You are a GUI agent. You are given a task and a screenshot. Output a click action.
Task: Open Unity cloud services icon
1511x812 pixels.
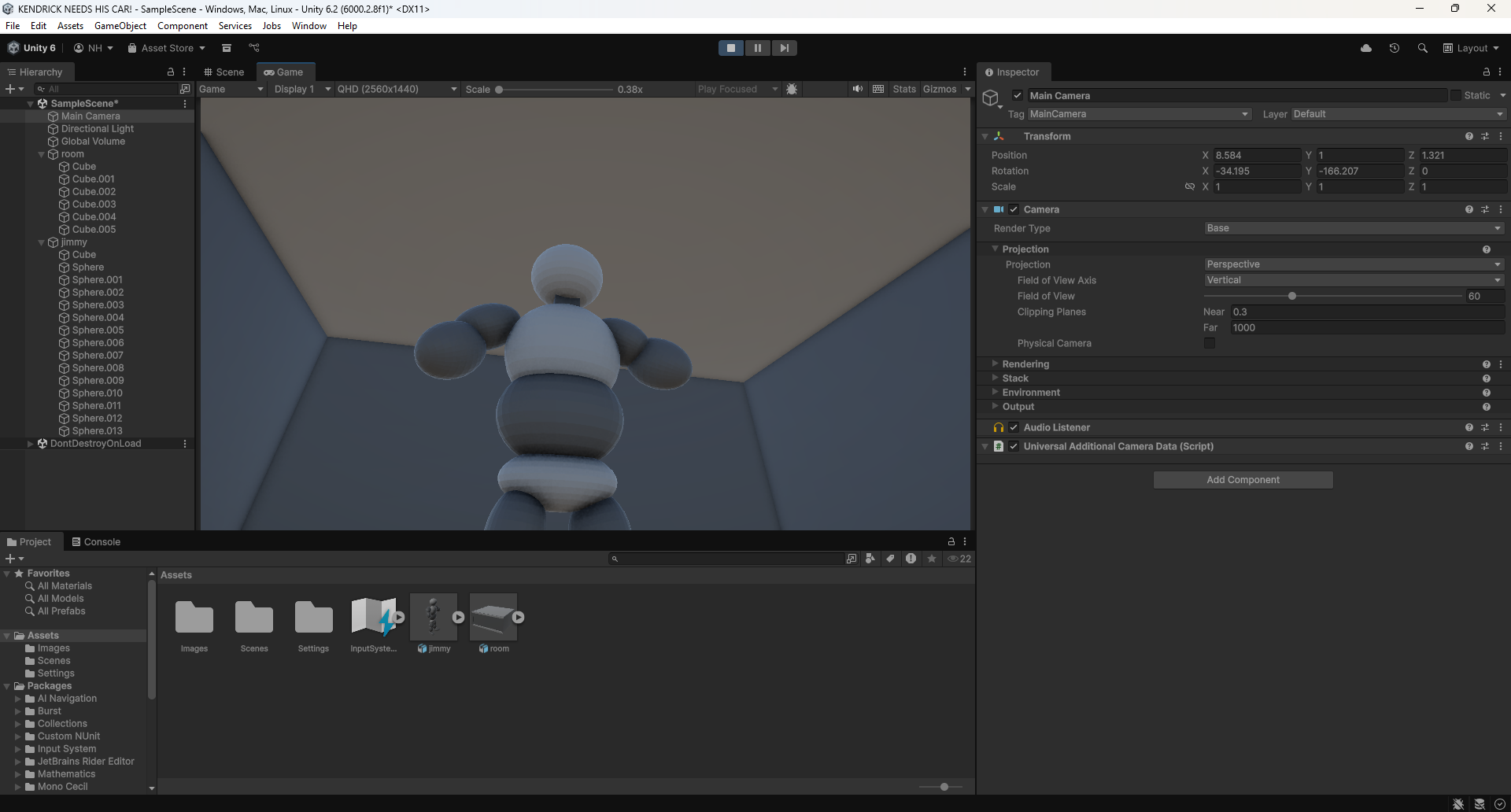[x=1366, y=48]
